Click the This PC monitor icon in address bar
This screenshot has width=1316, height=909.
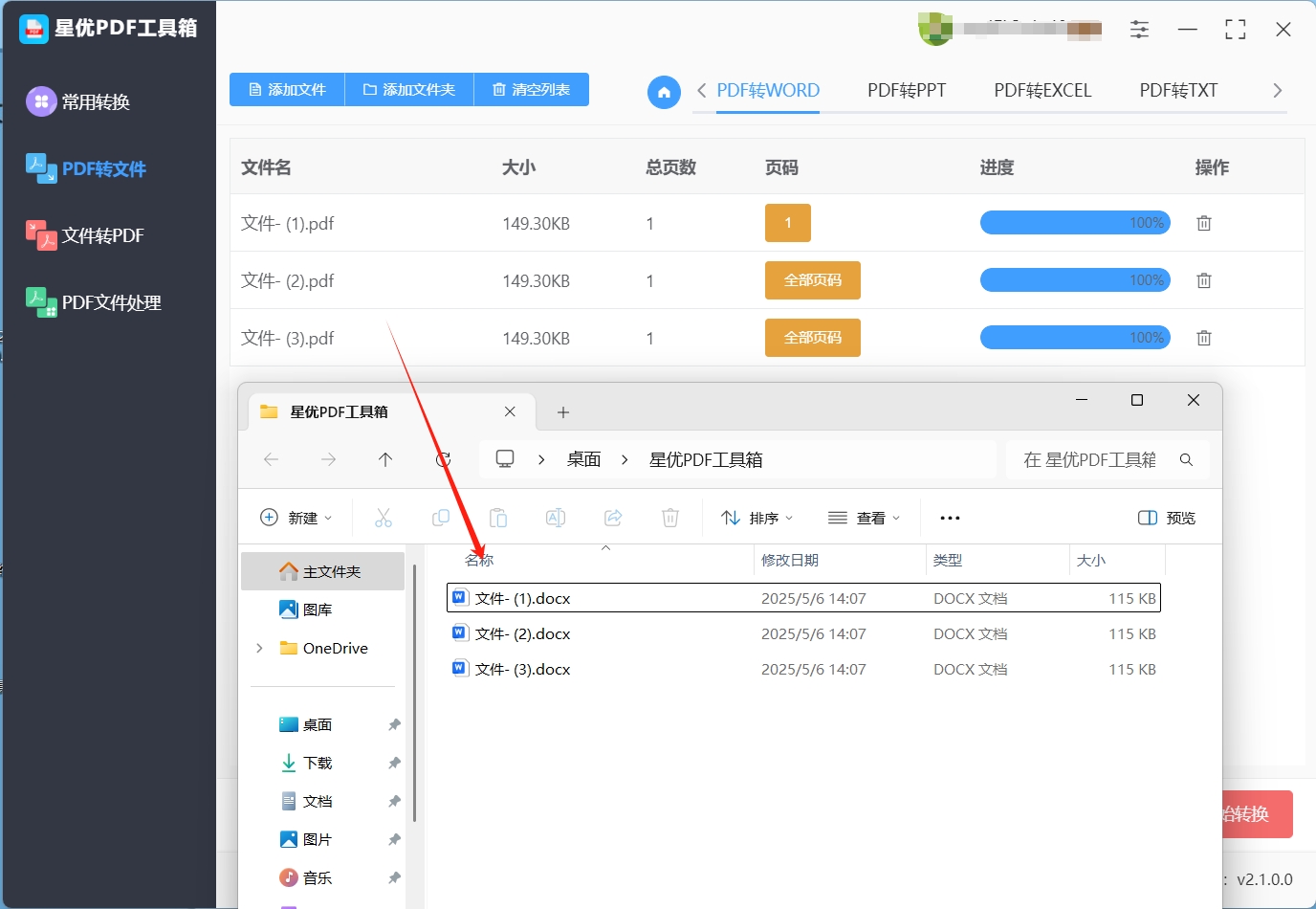[505, 459]
